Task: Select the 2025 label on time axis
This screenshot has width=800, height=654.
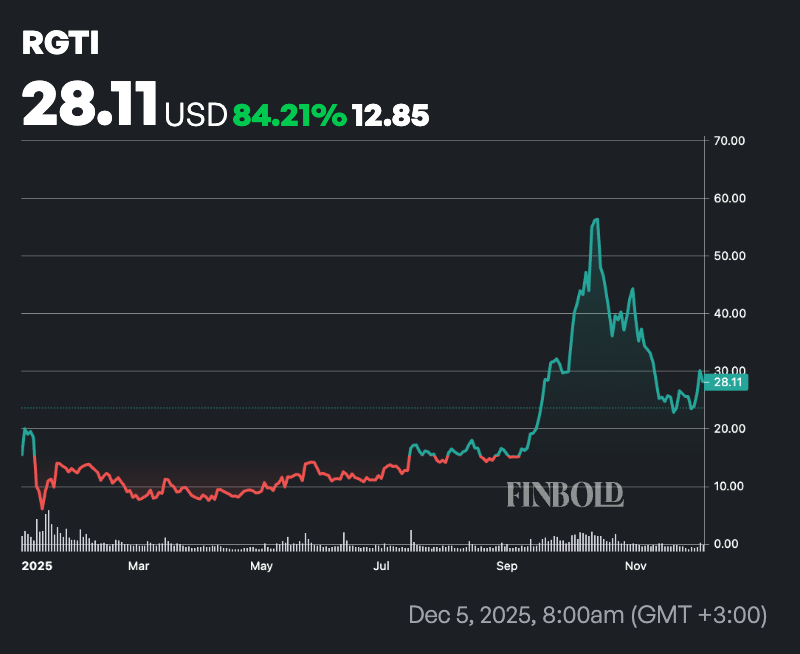Action: point(37,566)
